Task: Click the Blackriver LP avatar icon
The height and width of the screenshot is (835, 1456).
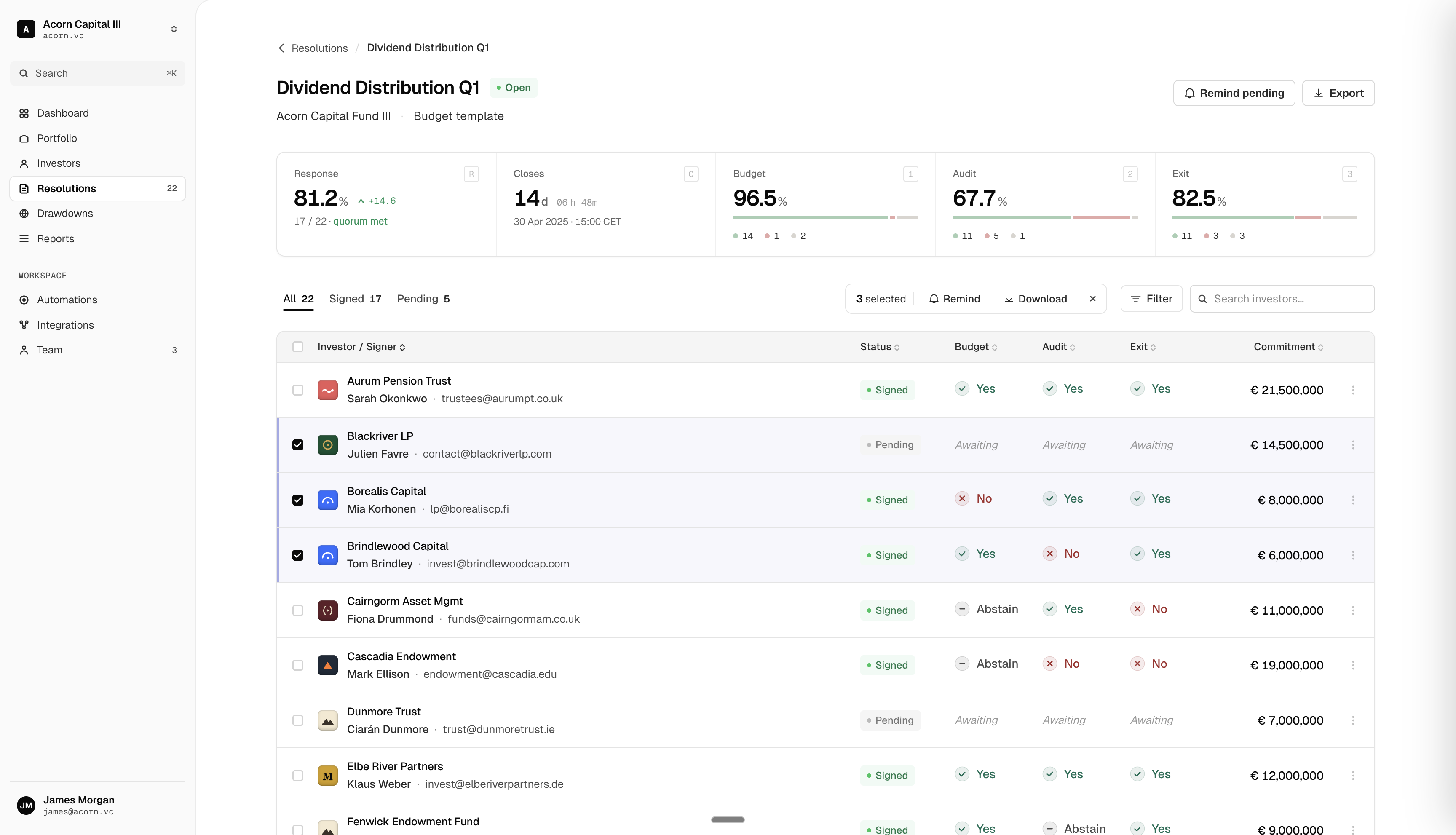Action: click(327, 445)
